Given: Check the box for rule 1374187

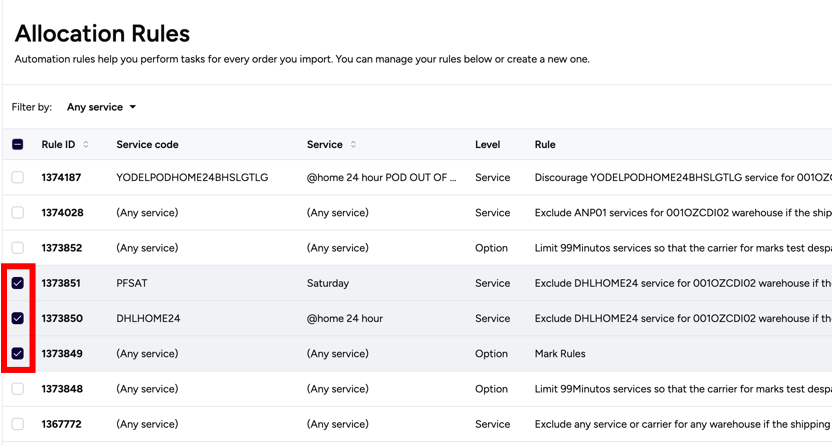Looking at the screenshot, I should point(18,177).
